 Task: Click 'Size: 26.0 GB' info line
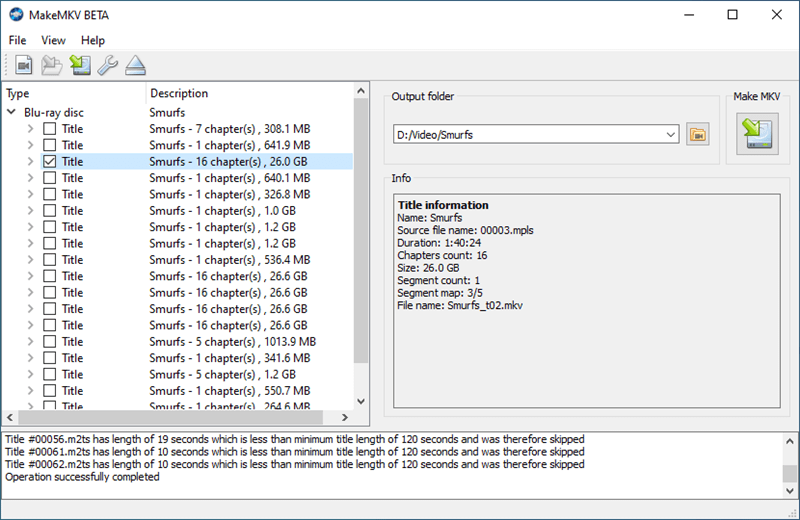[428, 268]
